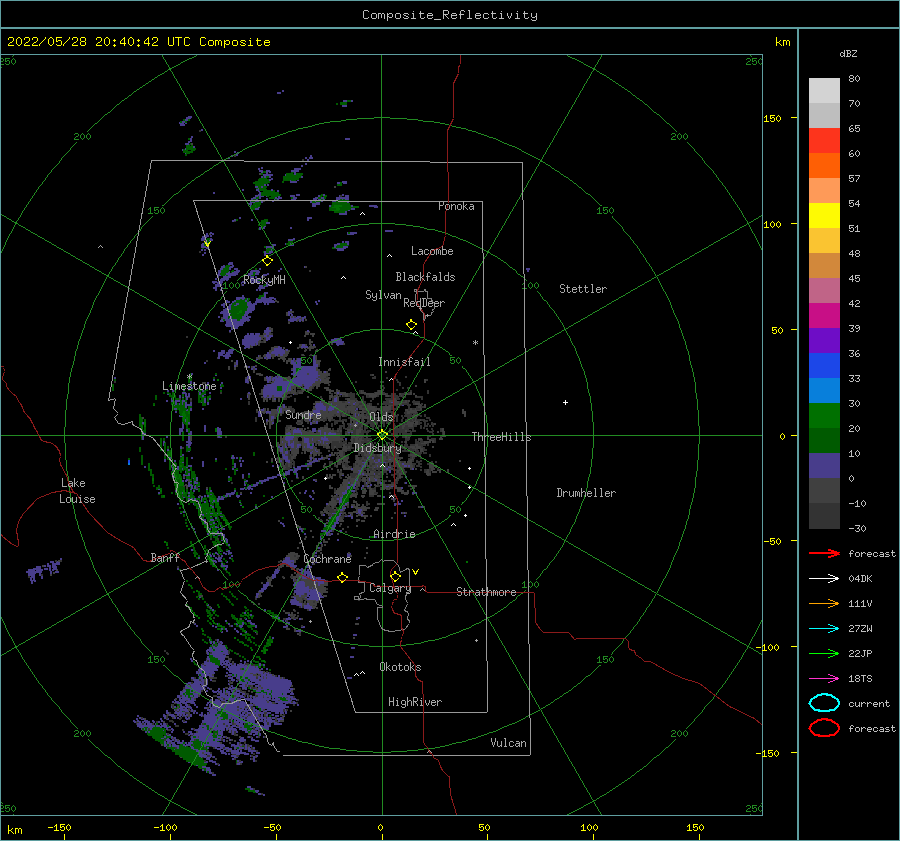
Task: Click the Cochrane town label
Action: (327, 559)
